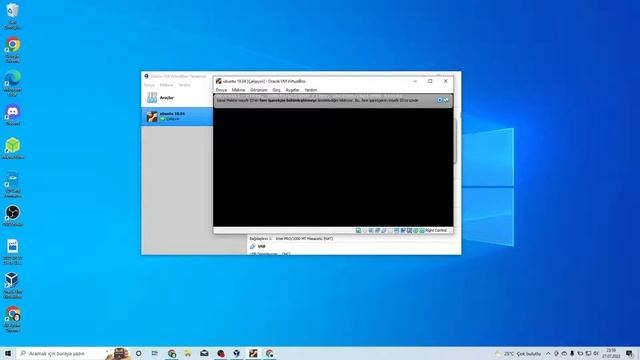Click recording indicator icon in VM status bar
The image size is (640, 360).
click(x=403, y=231)
